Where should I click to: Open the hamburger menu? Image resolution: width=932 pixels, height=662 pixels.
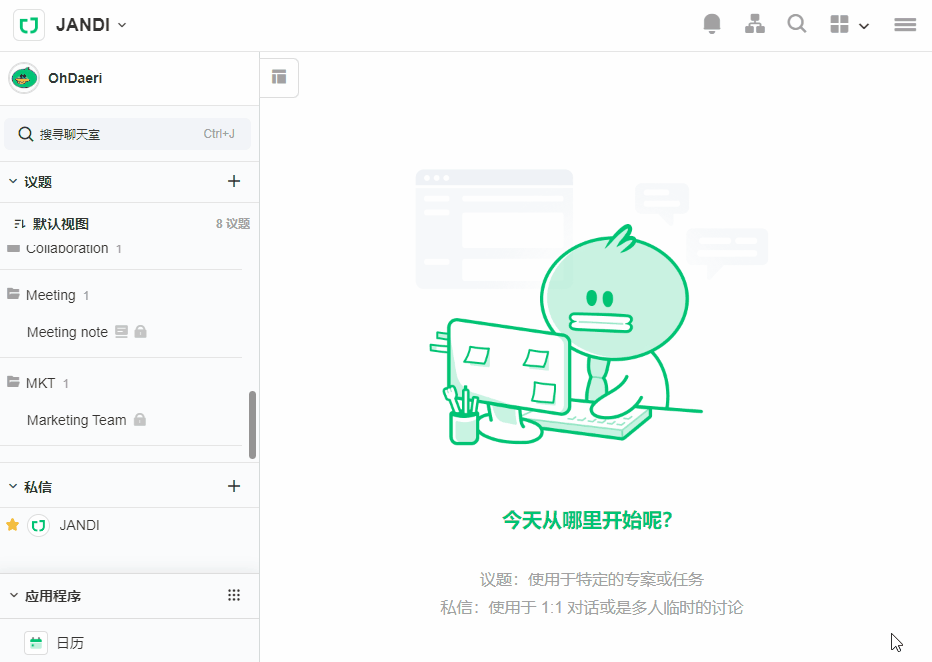905,24
